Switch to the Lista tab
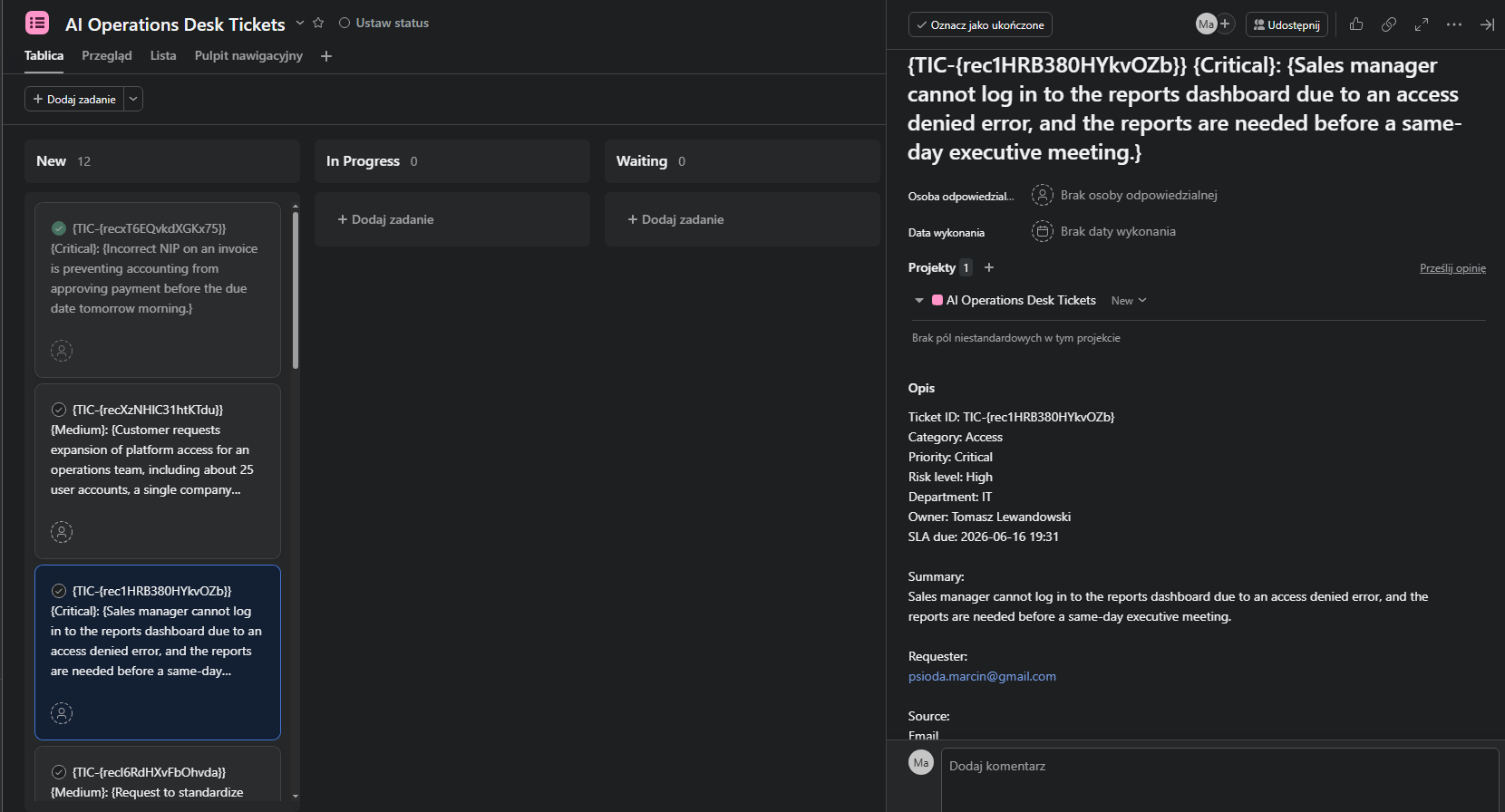 click(163, 55)
